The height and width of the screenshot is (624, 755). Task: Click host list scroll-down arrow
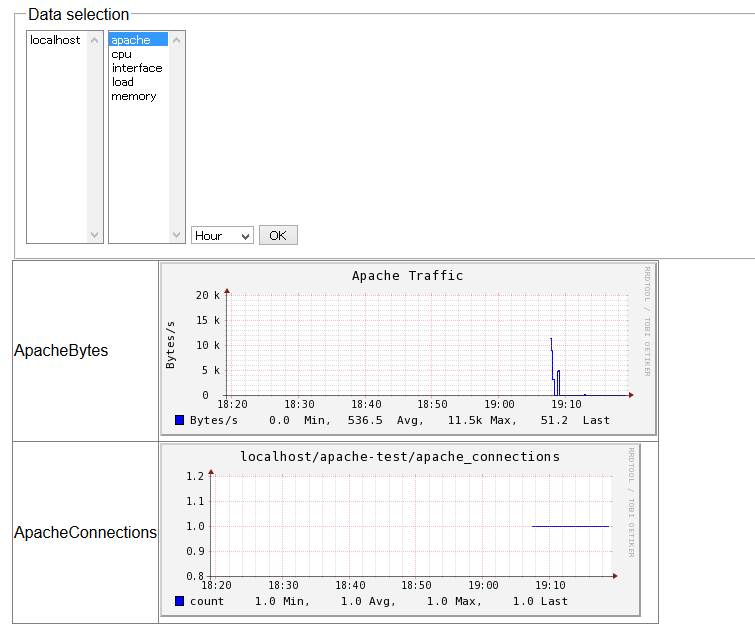click(94, 235)
